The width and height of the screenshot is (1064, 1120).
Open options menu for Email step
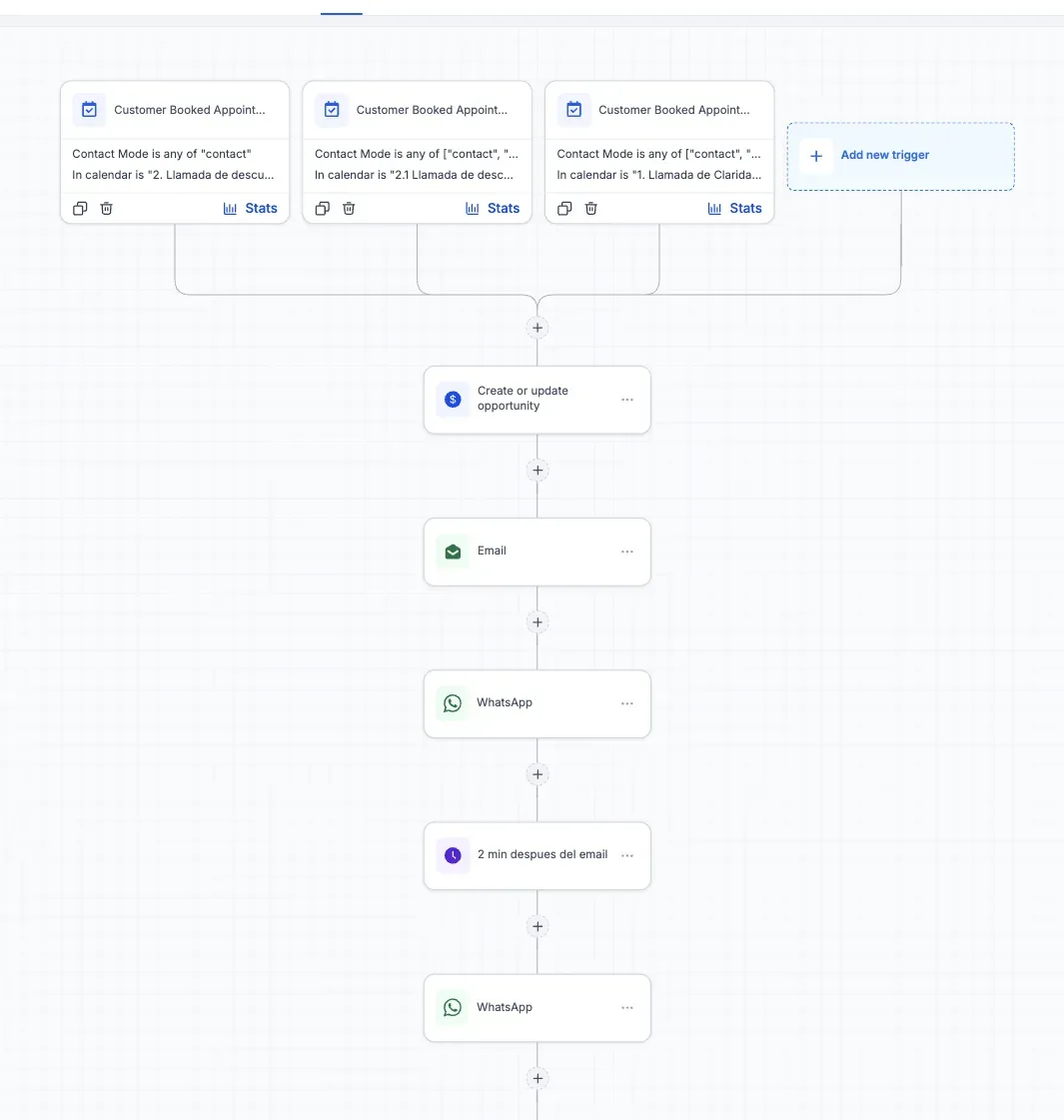[627, 552]
